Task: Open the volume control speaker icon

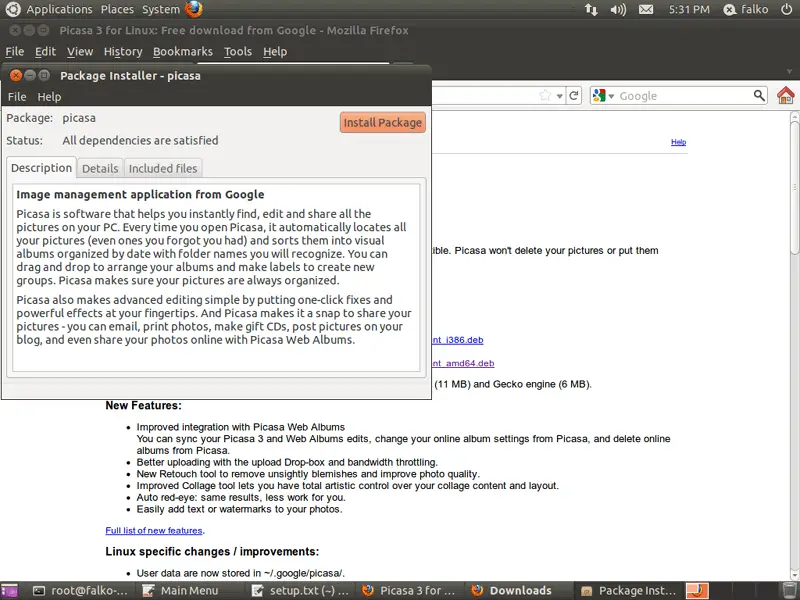Action: click(x=618, y=9)
